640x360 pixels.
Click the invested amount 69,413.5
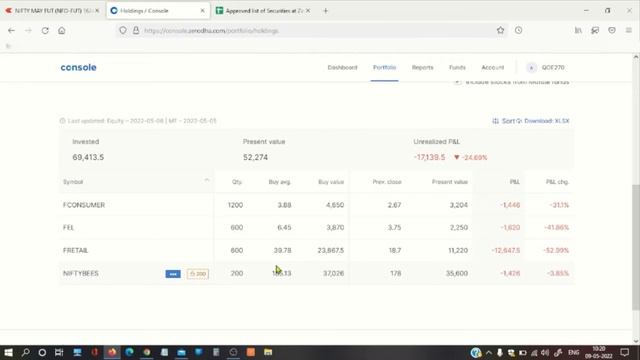tap(88, 157)
